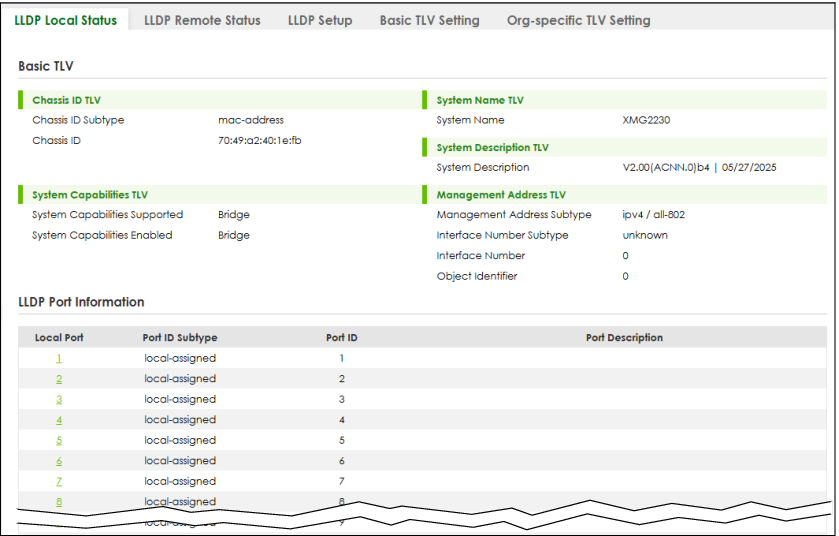The image size is (839, 536).
Task: Select the Basic TLV Setting tab
Action: coord(429,20)
